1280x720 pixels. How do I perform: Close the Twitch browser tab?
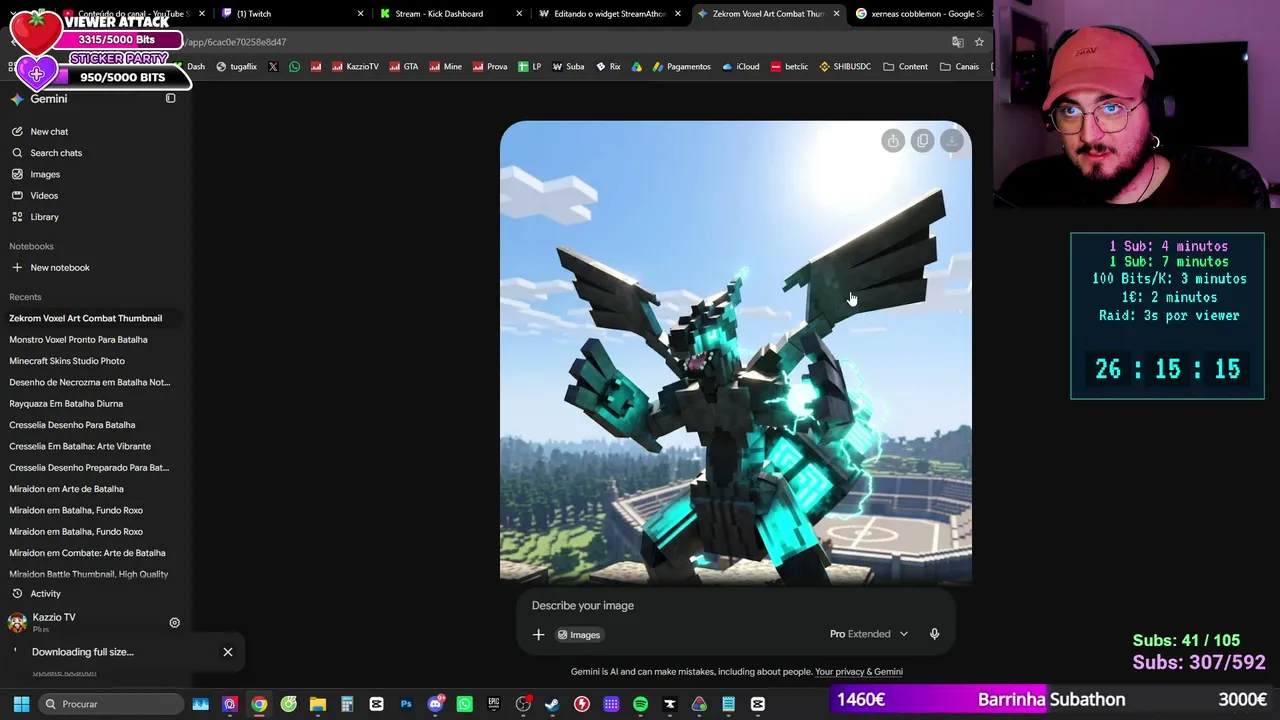[361, 14]
